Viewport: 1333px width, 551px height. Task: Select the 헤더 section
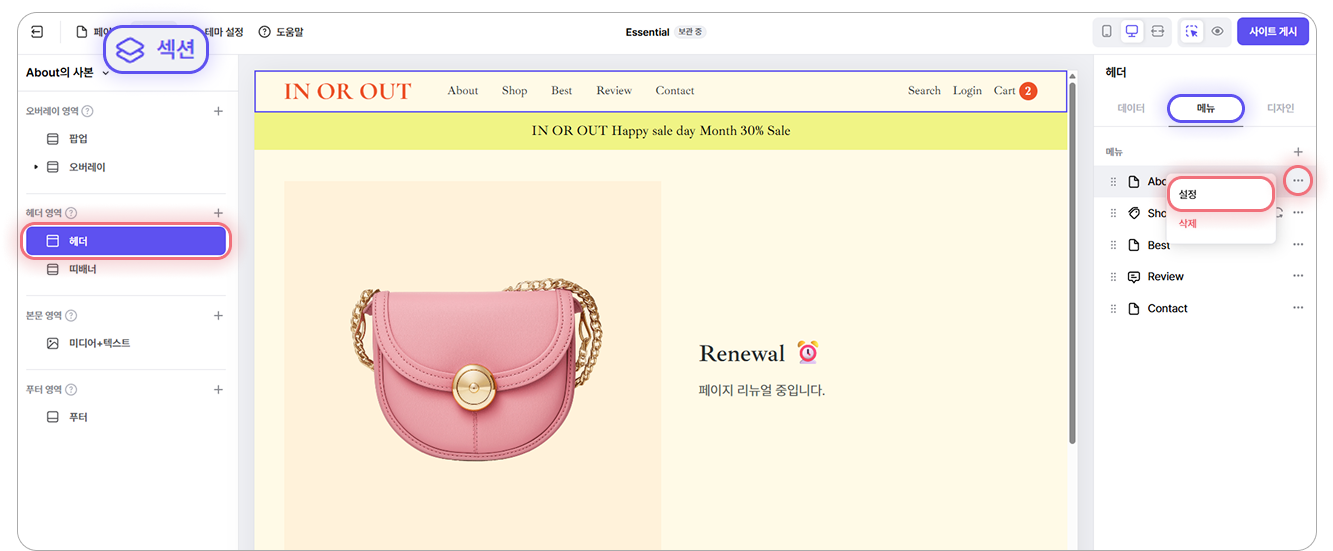click(x=125, y=241)
